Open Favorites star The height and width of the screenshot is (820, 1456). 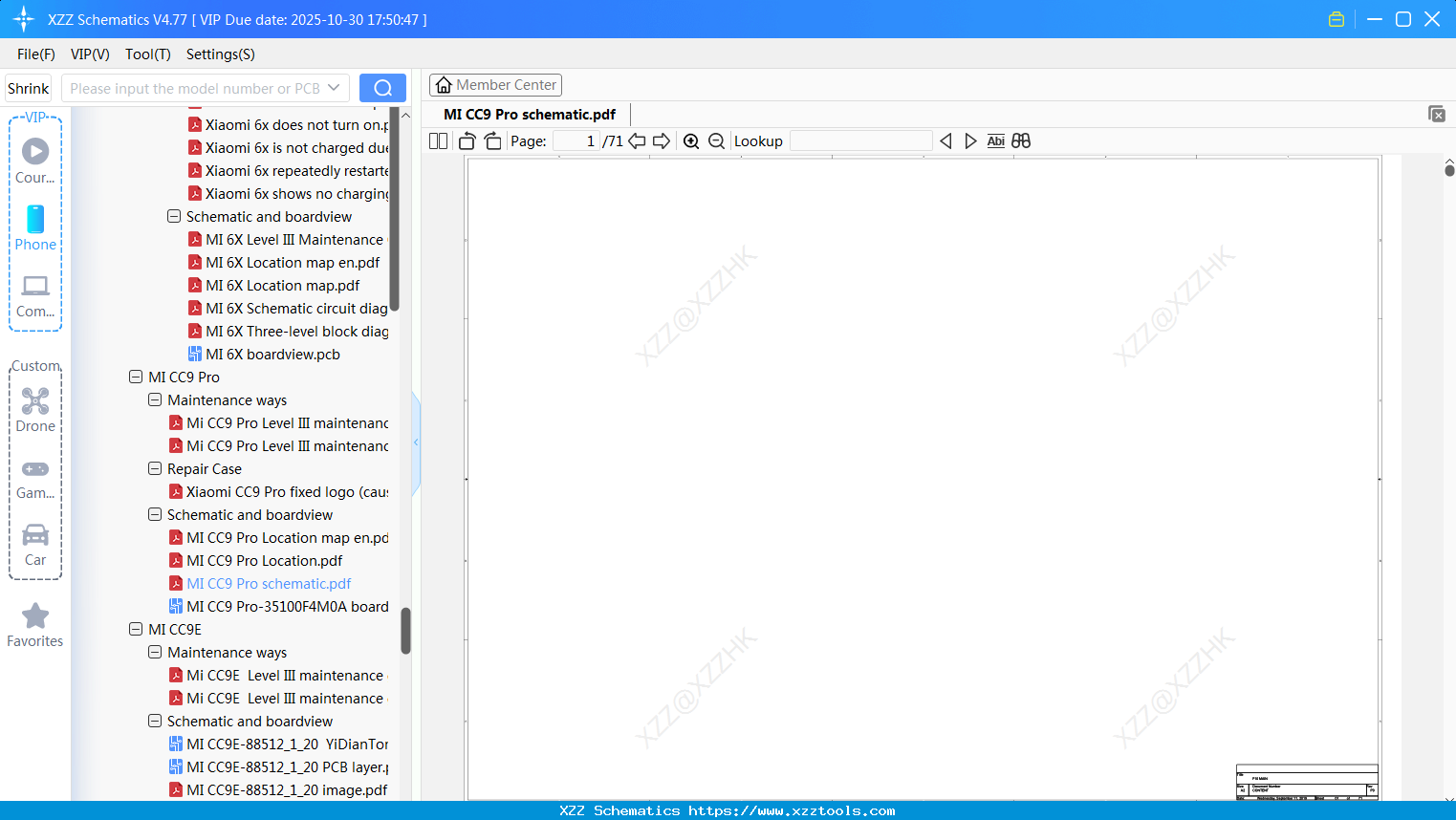[x=35, y=625]
